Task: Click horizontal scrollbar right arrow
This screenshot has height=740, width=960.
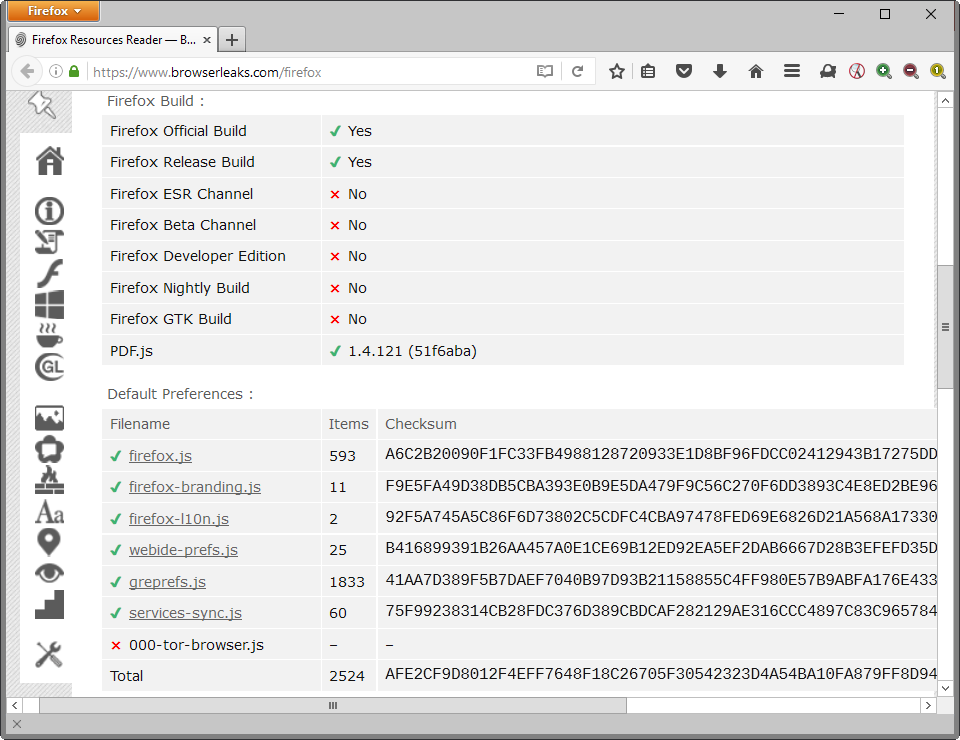Action: click(x=928, y=705)
